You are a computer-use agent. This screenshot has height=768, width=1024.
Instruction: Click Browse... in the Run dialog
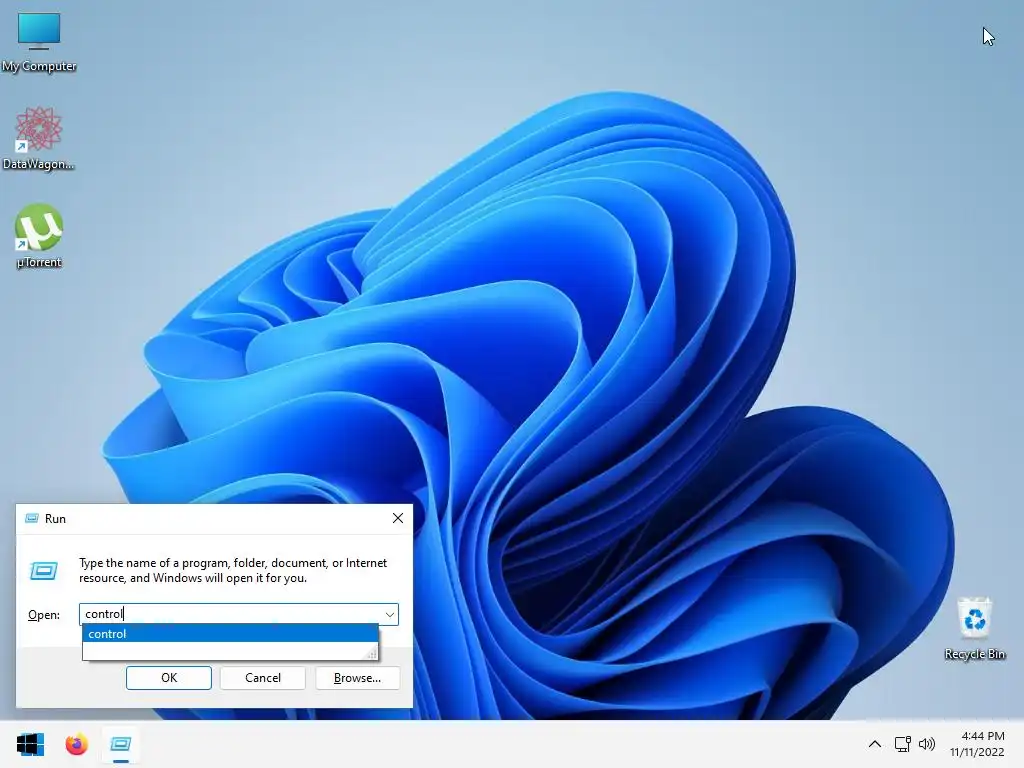click(x=357, y=678)
